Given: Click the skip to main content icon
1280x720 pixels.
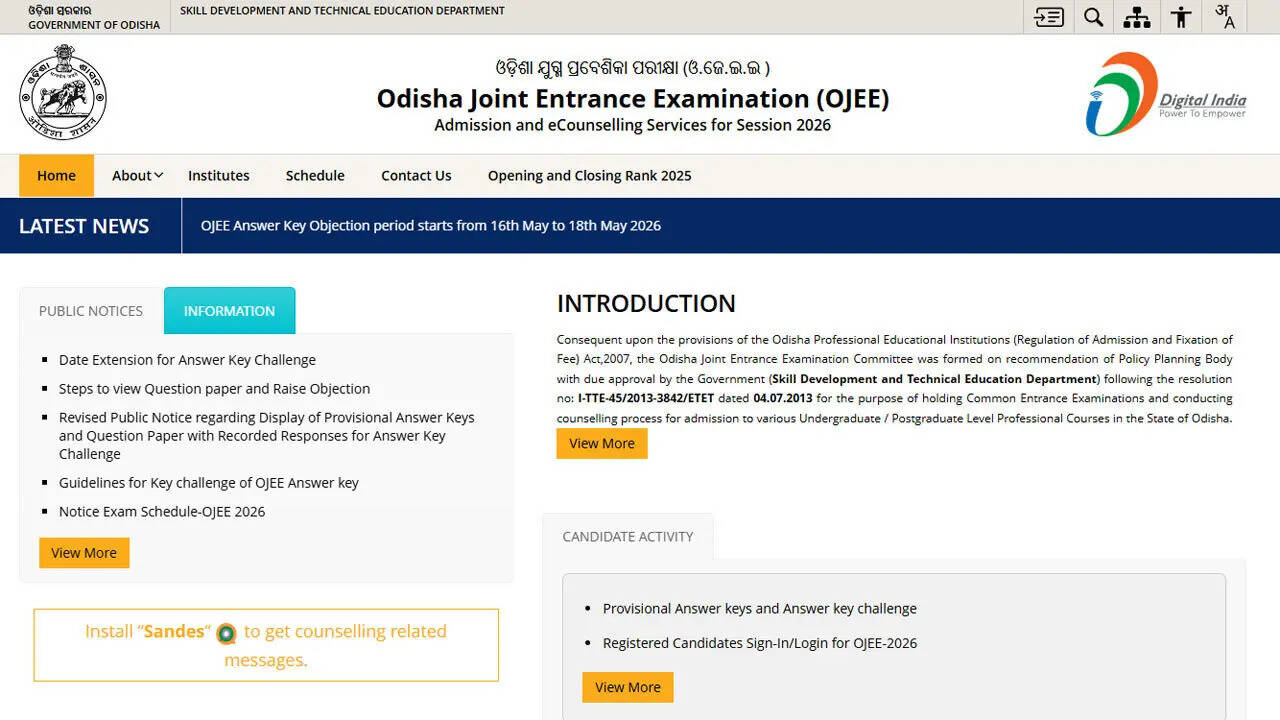Looking at the screenshot, I should tap(1048, 17).
